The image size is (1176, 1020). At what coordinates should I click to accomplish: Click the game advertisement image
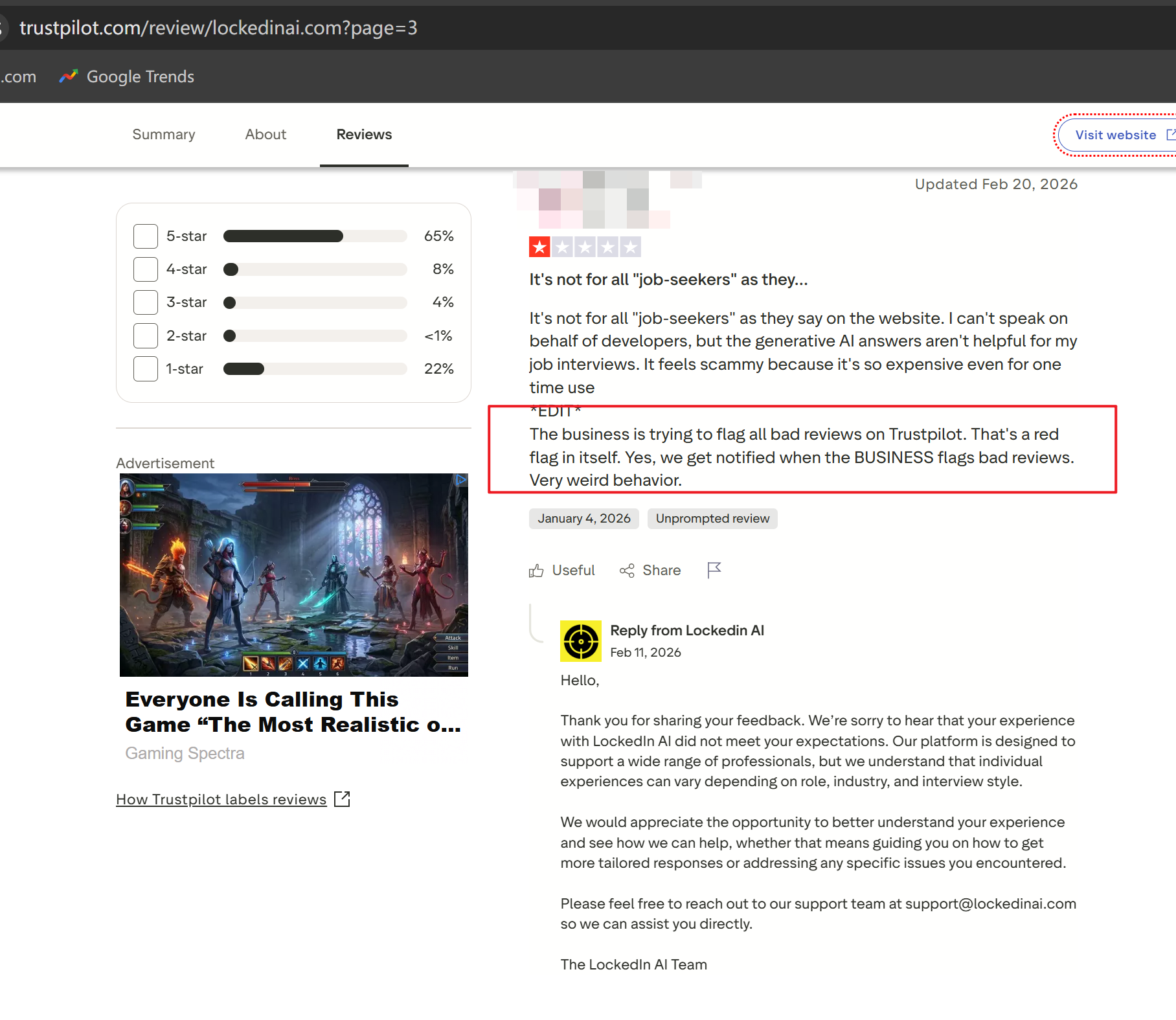294,575
